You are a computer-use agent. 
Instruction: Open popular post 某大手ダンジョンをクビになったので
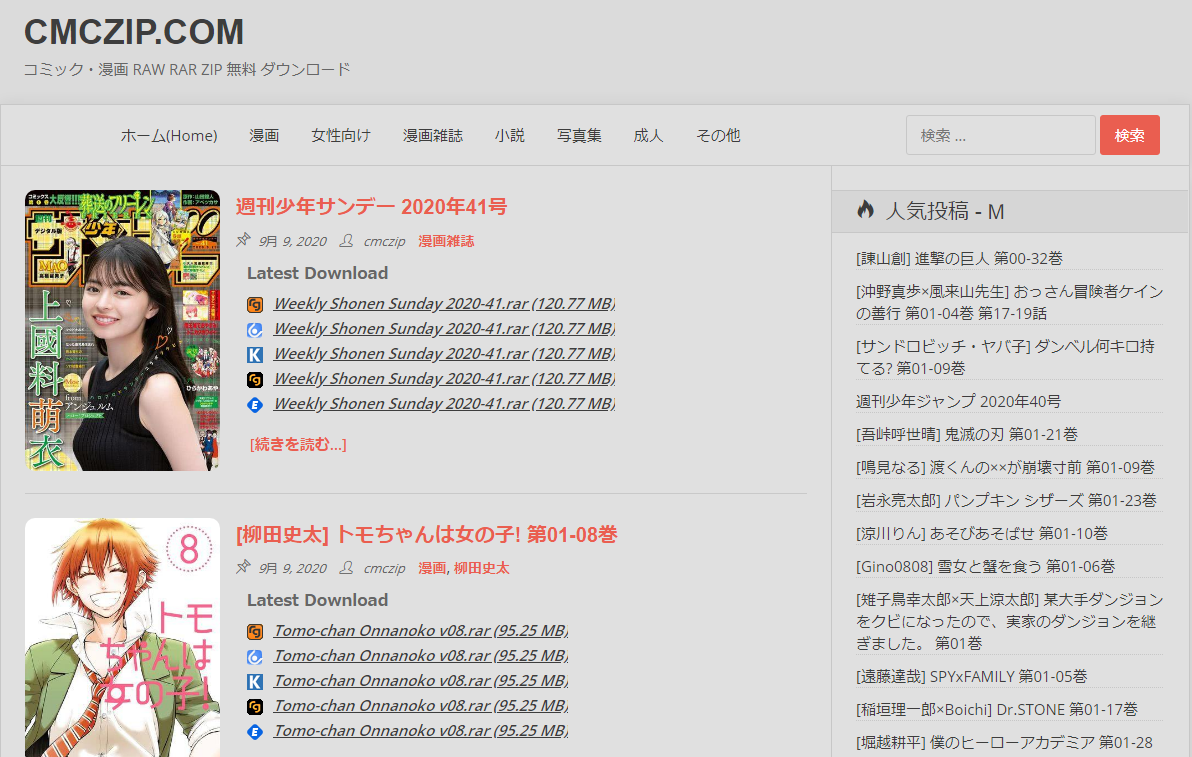pyautogui.click(x=1010, y=622)
